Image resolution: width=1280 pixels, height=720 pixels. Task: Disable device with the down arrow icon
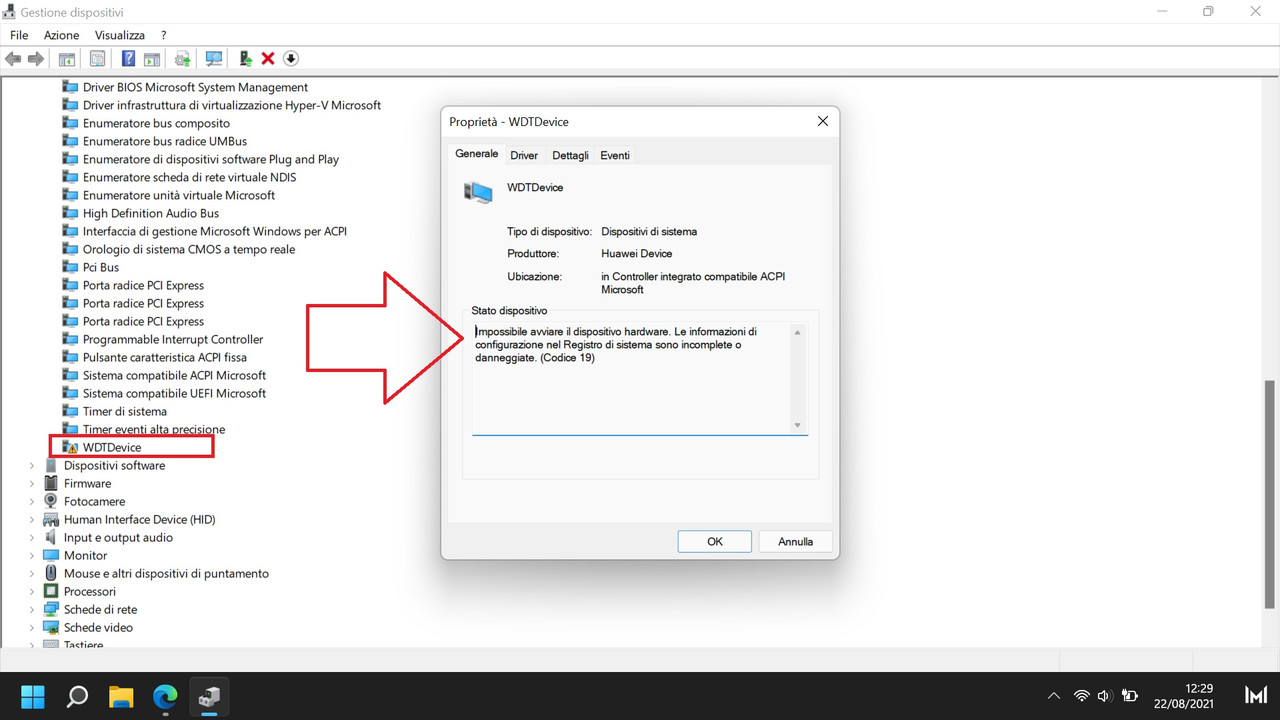tap(291, 59)
